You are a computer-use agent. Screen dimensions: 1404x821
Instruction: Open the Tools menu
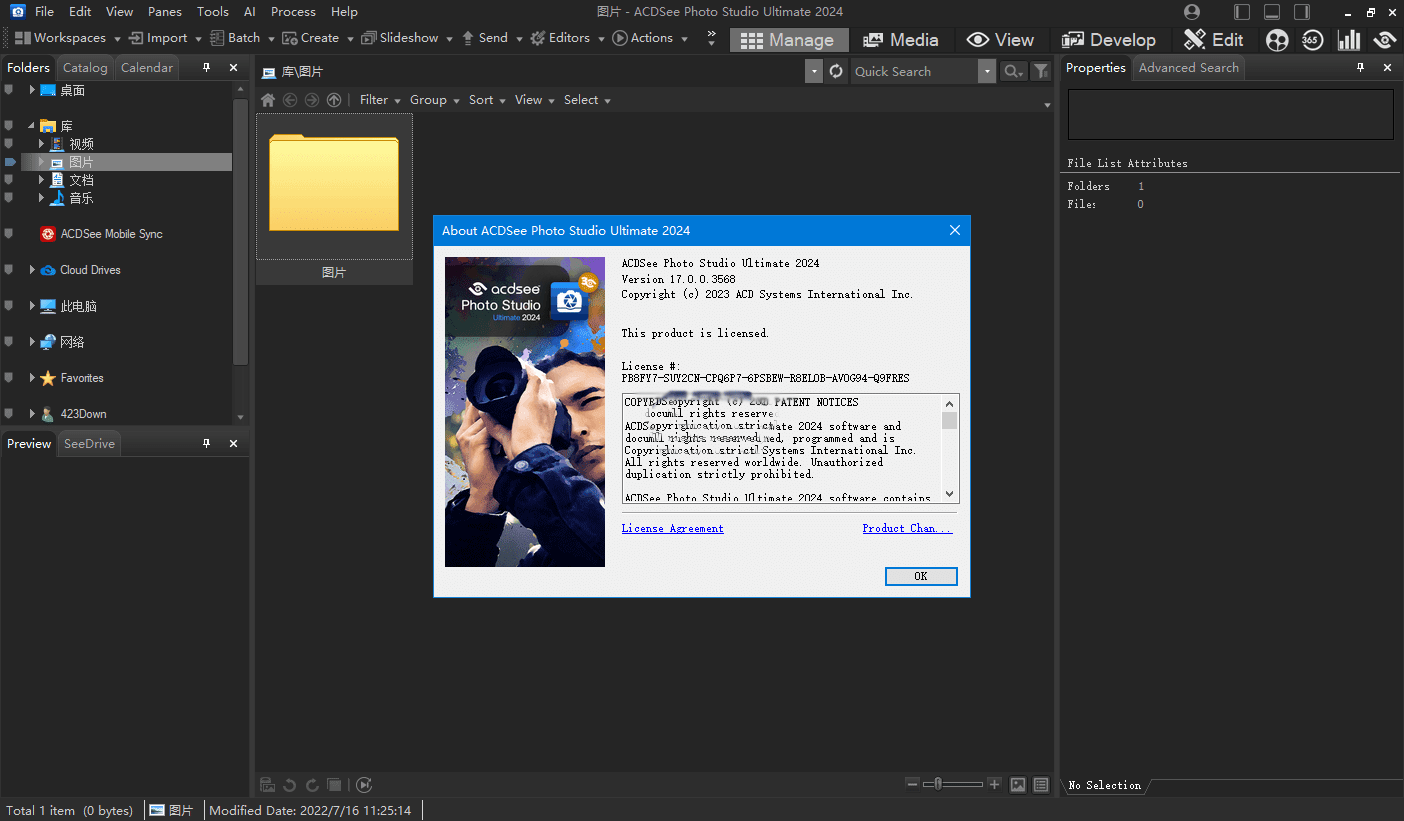coord(212,11)
